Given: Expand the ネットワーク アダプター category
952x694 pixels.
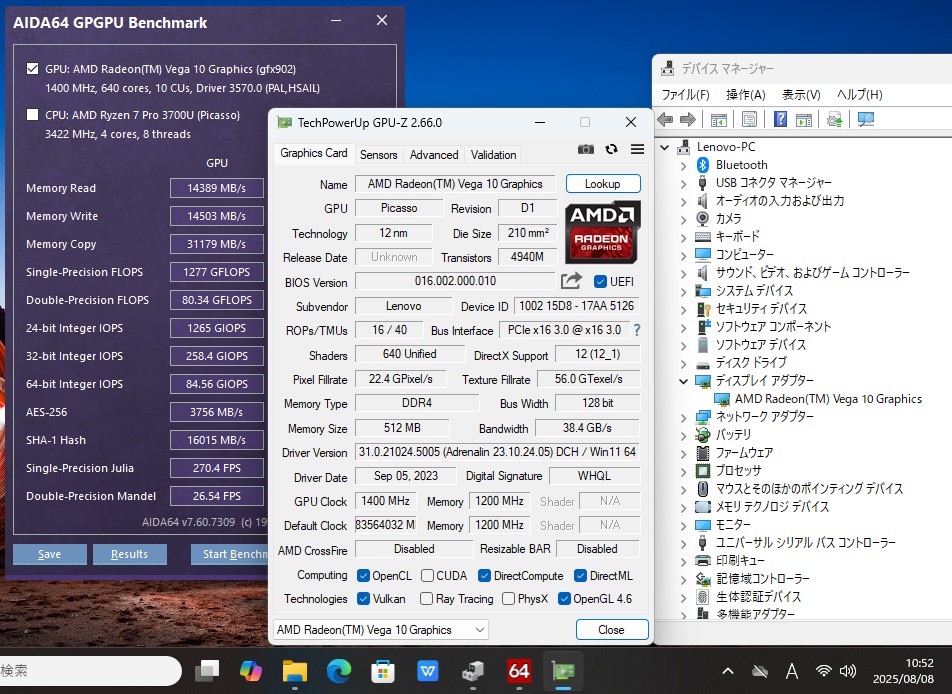Looking at the screenshot, I should point(684,417).
